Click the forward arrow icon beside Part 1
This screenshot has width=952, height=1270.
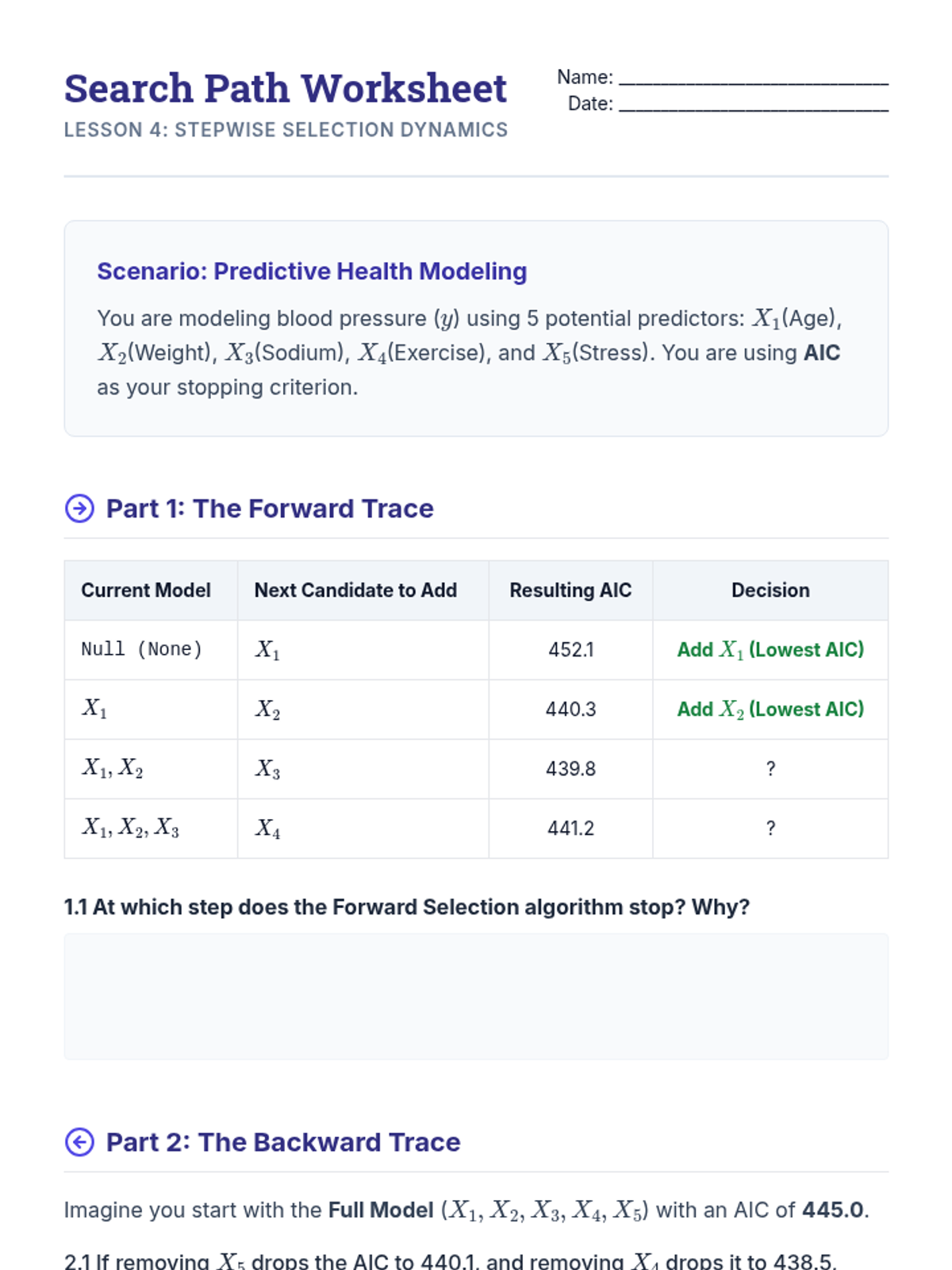tap(79, 508)
